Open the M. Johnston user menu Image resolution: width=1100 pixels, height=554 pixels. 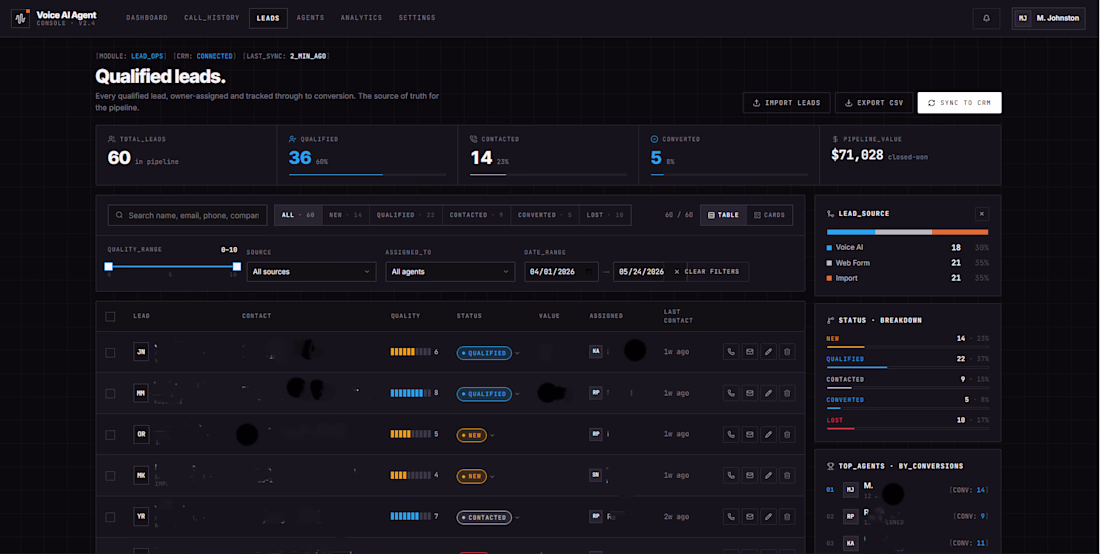(x=1048, y=18)
